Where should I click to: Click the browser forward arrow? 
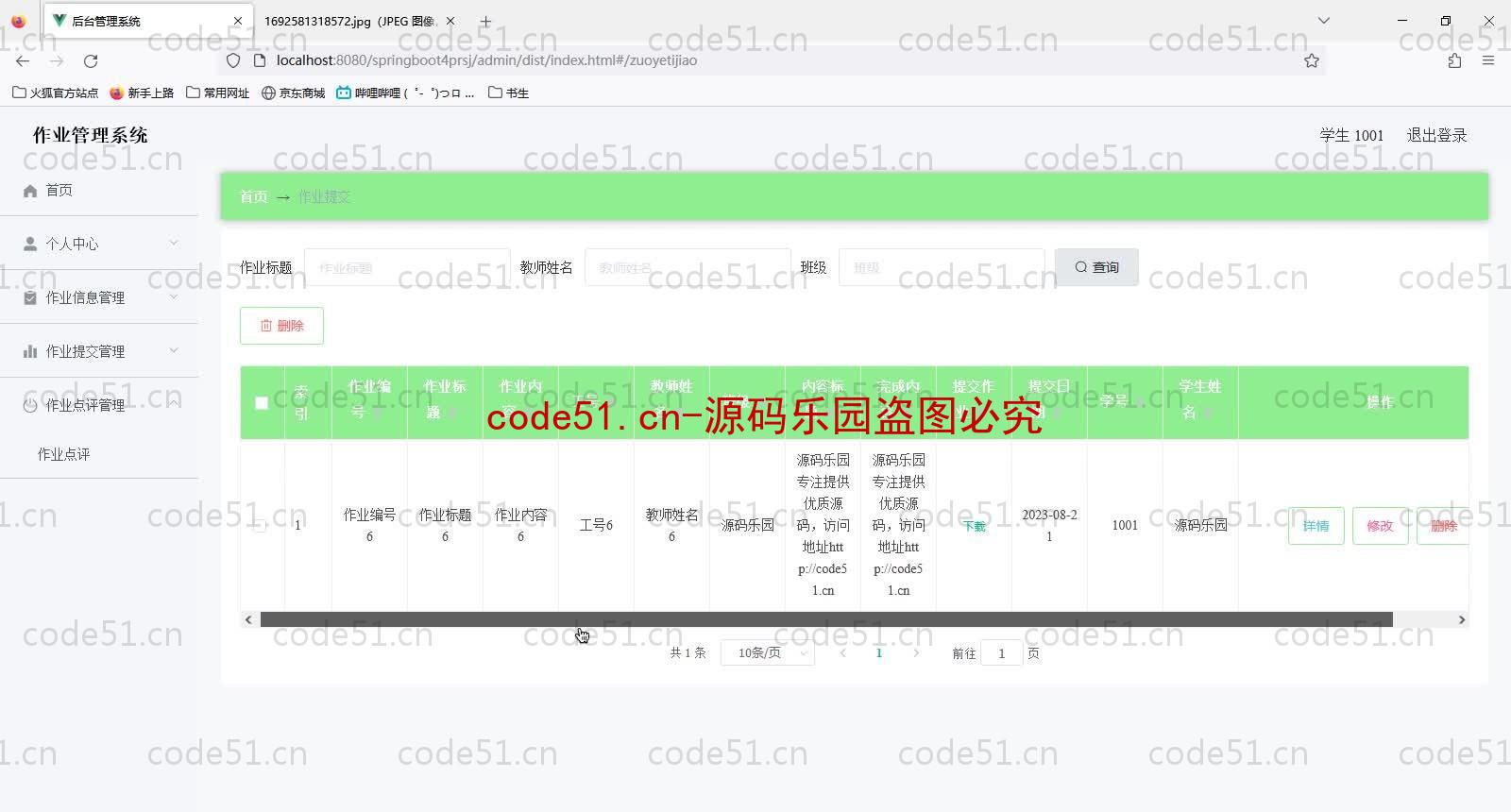click(57, 60)
